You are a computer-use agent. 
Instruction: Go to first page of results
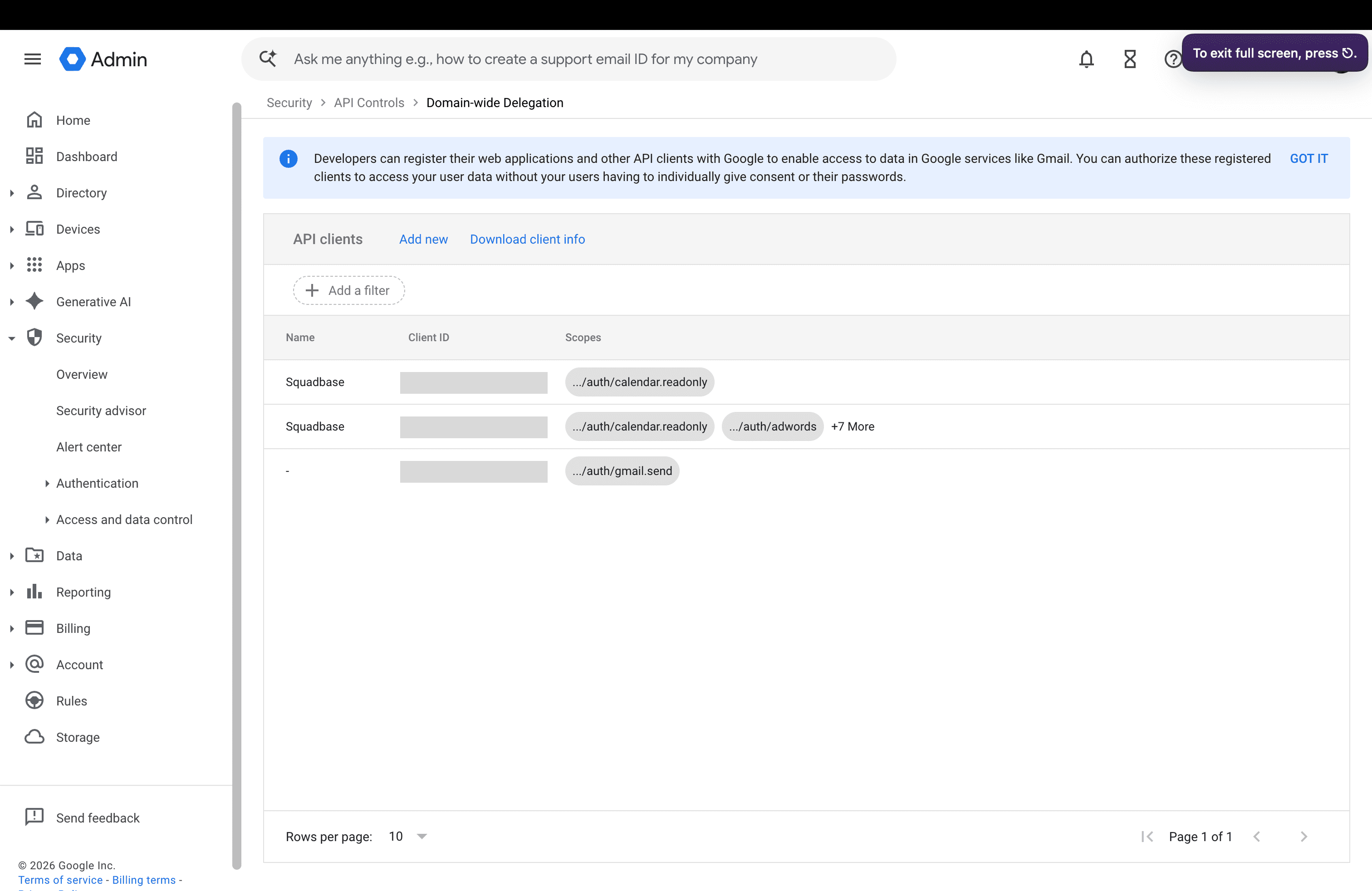[x=1147, y=837]
